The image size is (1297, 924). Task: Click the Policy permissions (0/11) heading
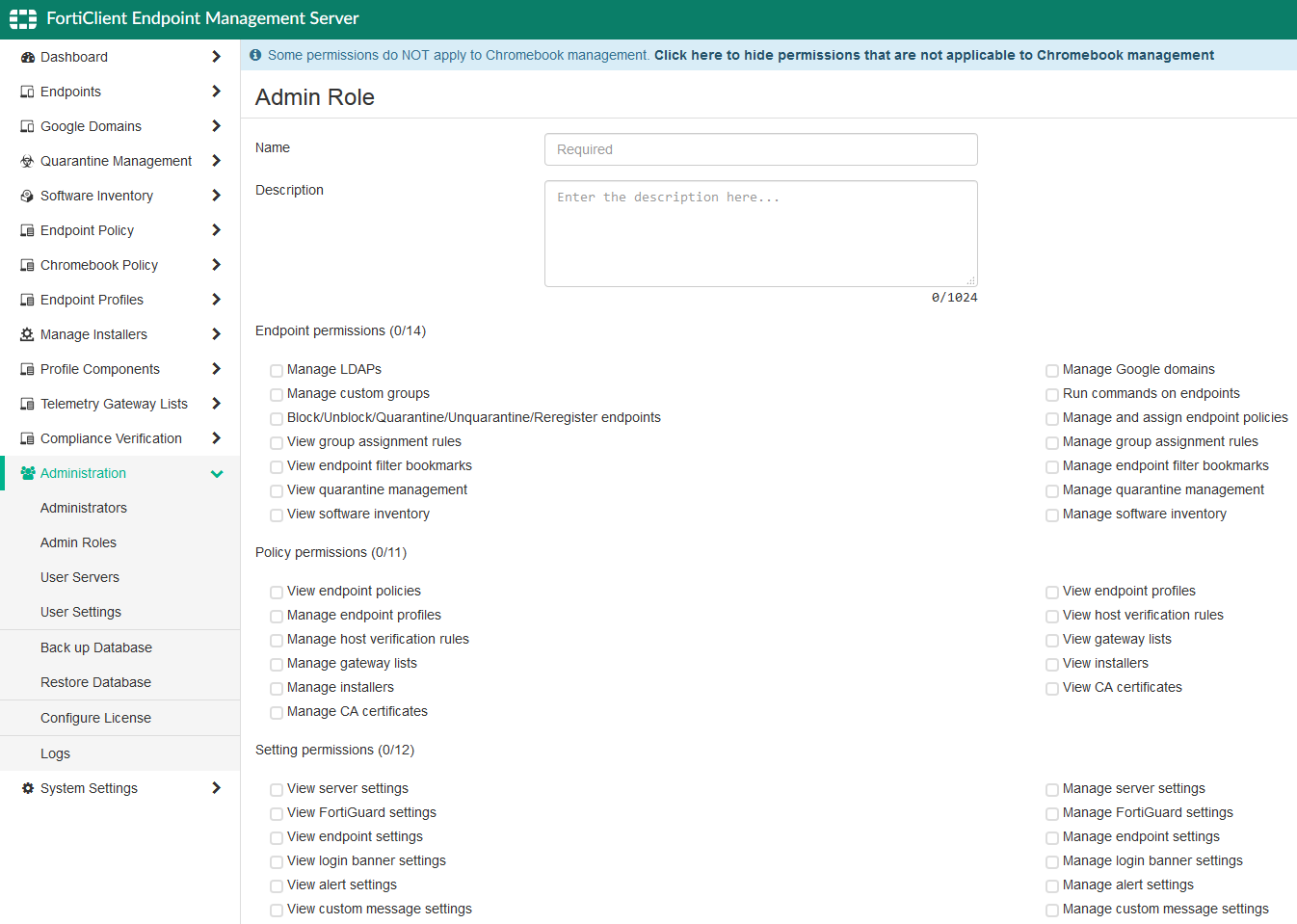pyautogui.click(x=331, y=552)
